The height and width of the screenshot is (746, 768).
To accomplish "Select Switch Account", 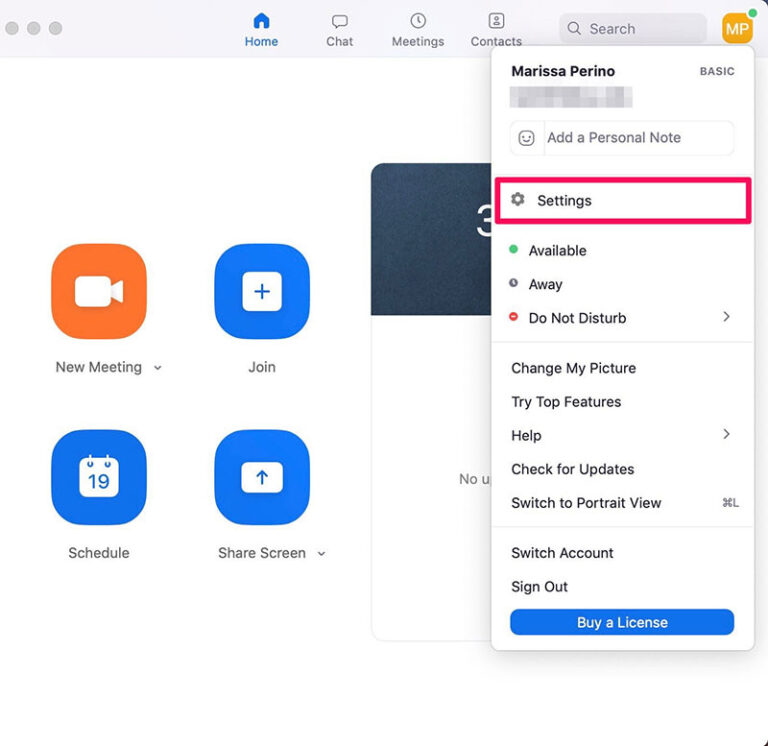I will click(x=562, y=553).
